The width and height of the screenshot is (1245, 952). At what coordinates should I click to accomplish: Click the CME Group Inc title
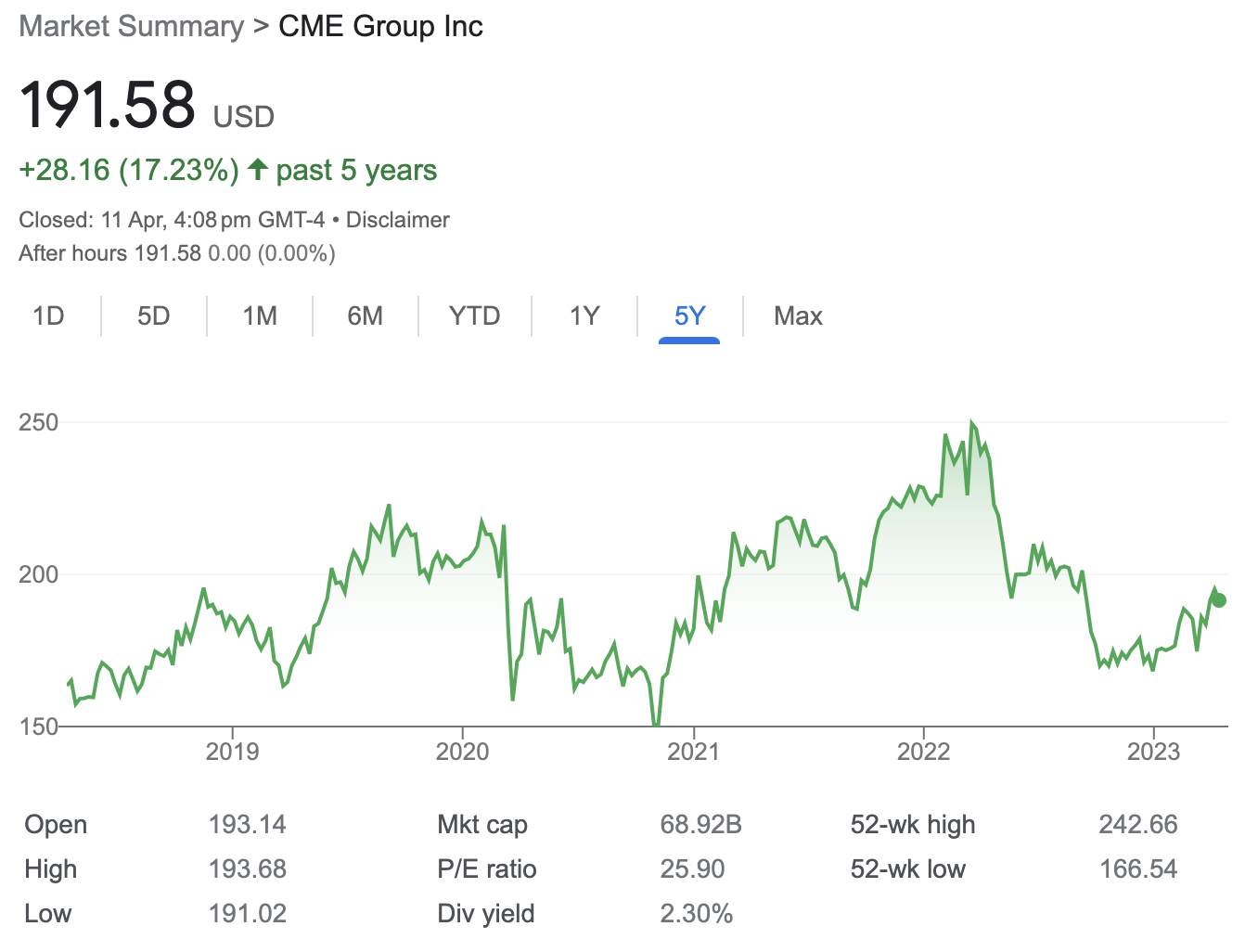380,26
